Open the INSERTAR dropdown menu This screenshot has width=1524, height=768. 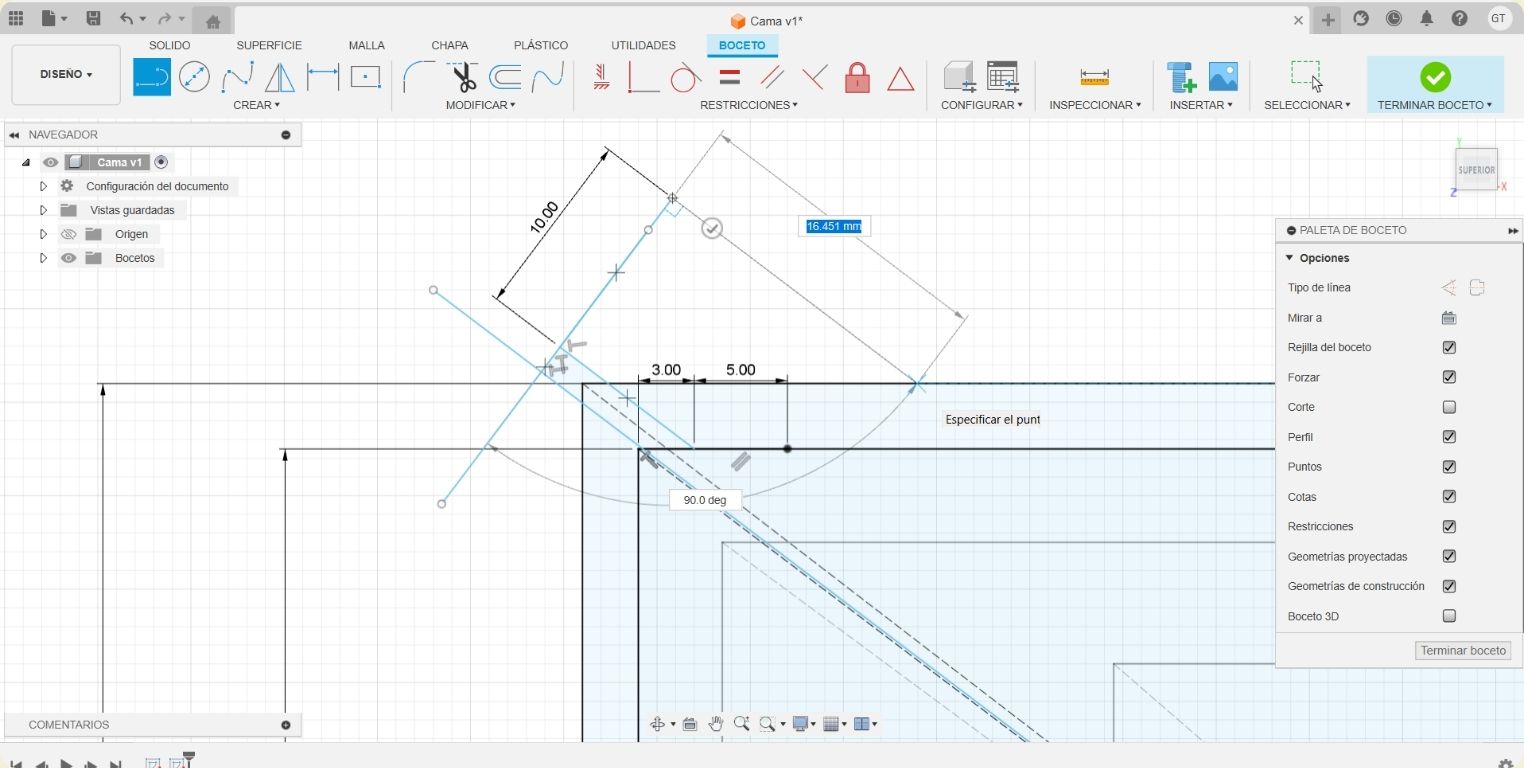[1201, 105]
